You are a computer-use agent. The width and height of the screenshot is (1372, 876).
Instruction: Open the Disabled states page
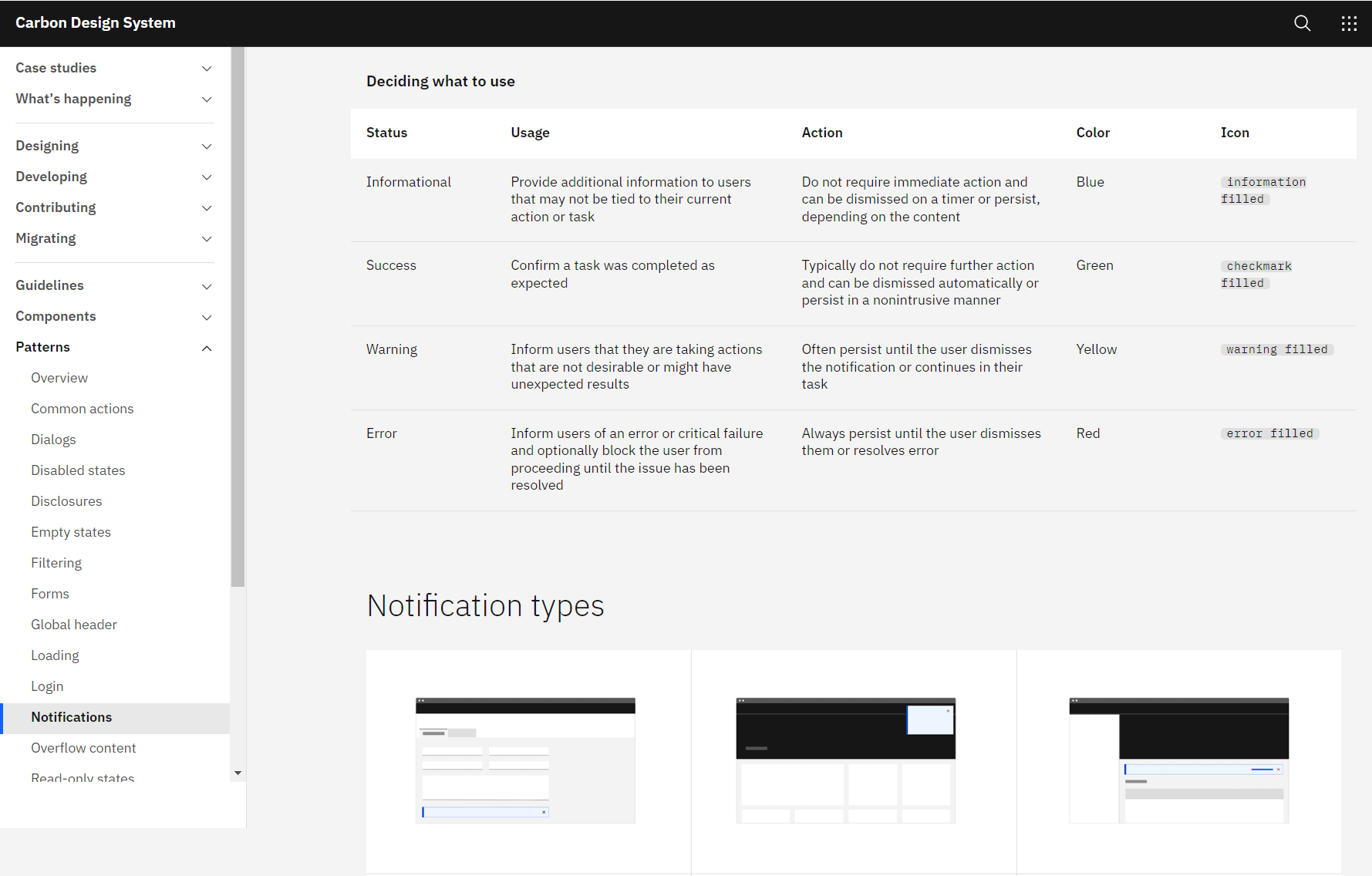click(78, 470)
